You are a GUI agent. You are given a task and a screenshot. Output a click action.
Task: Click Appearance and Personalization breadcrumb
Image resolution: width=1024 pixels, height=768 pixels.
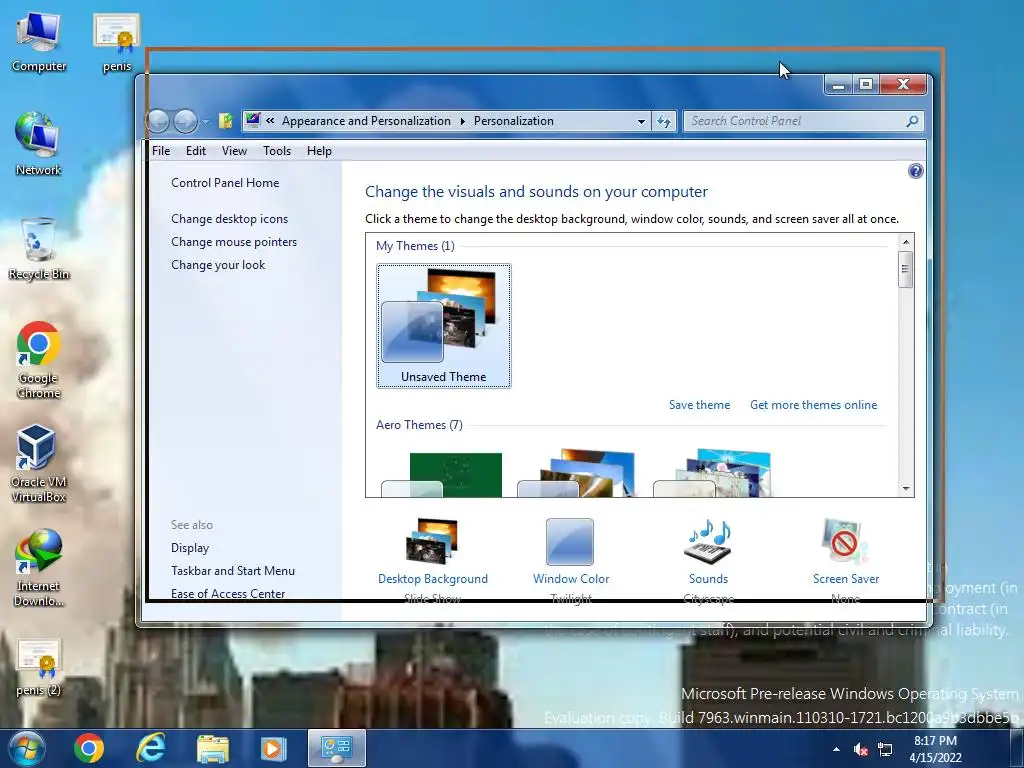point(366,121)
